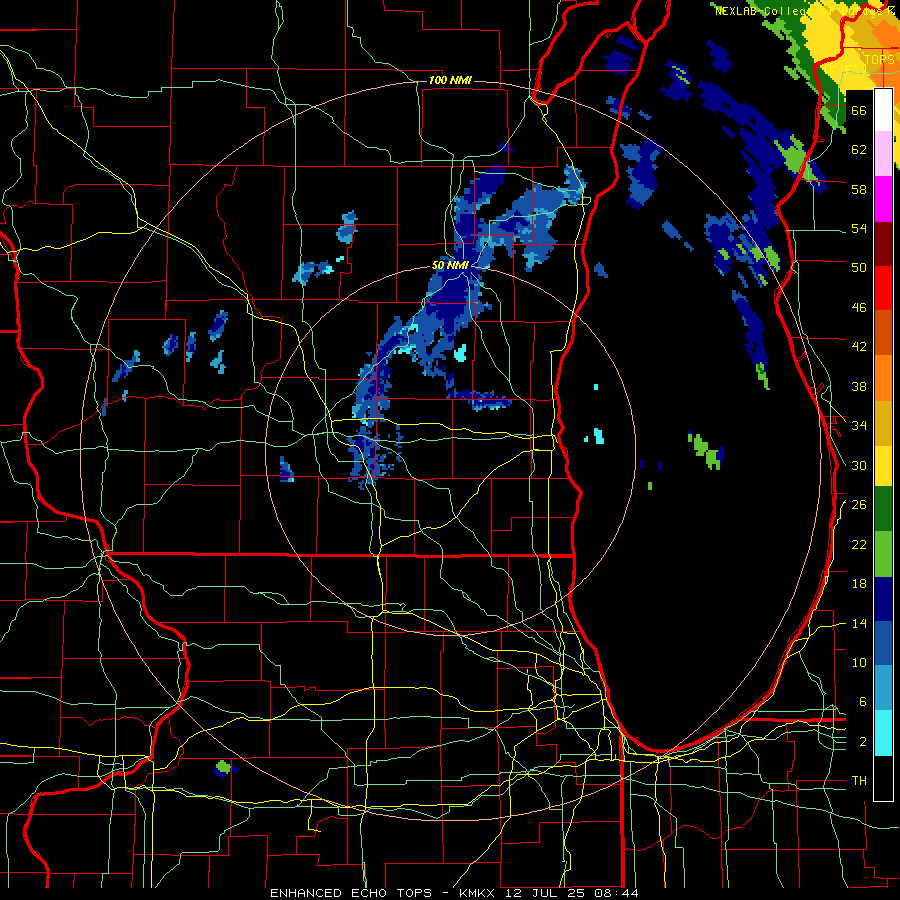The image size is (900, 900).
Task: Click the "100 NMI" range ring label
Action: coord(450,80)
